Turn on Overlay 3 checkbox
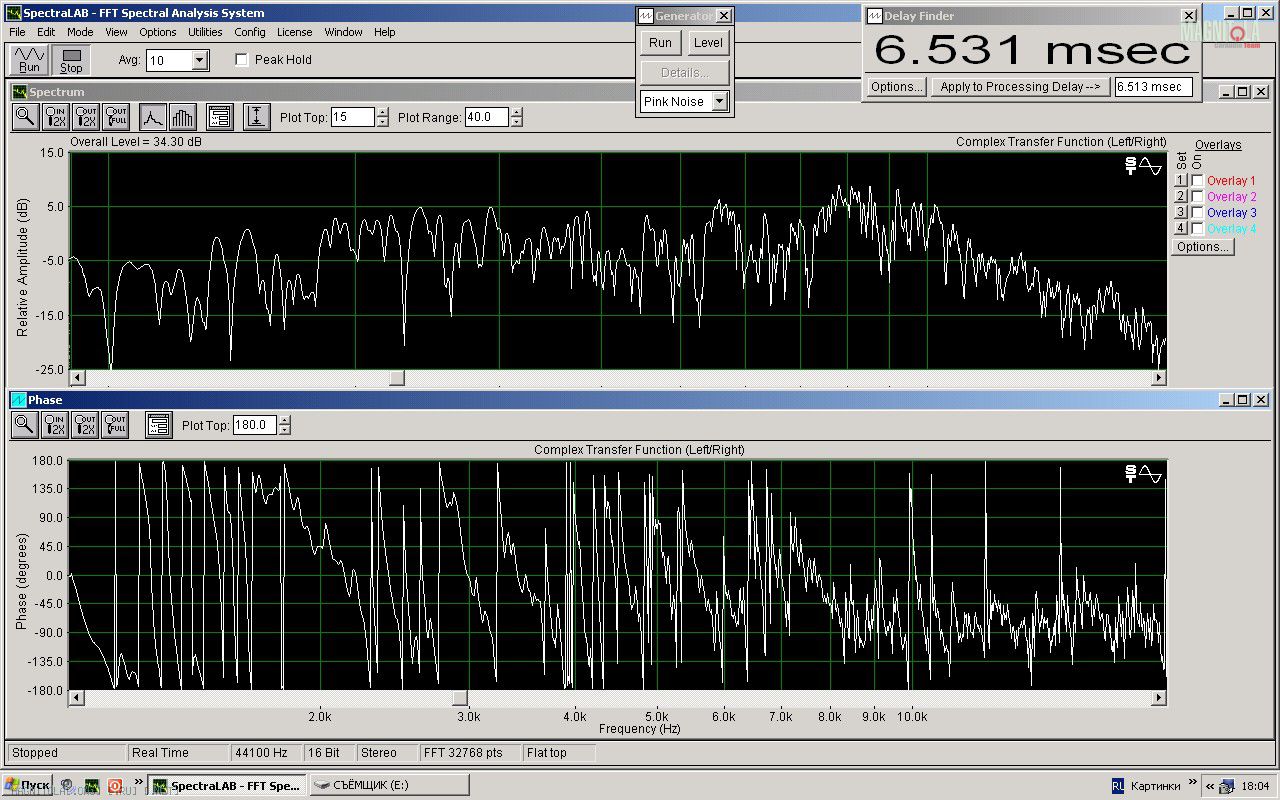Viewport: 1280px width, 800px height. pyautogui.click(x=1197, y=213)
